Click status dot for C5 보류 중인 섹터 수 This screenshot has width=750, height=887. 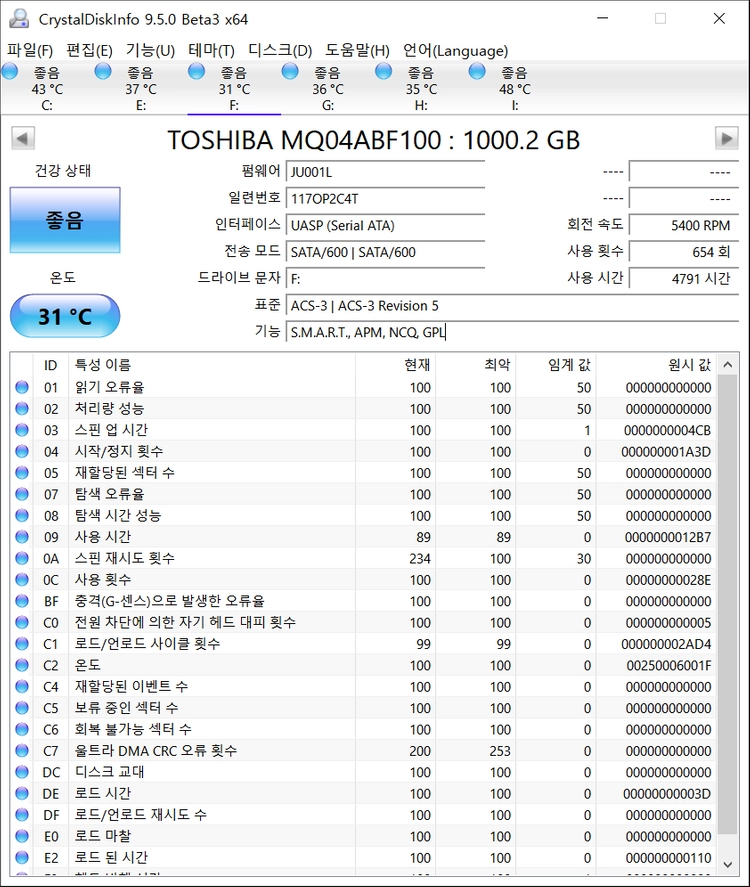tap(21, 708)
